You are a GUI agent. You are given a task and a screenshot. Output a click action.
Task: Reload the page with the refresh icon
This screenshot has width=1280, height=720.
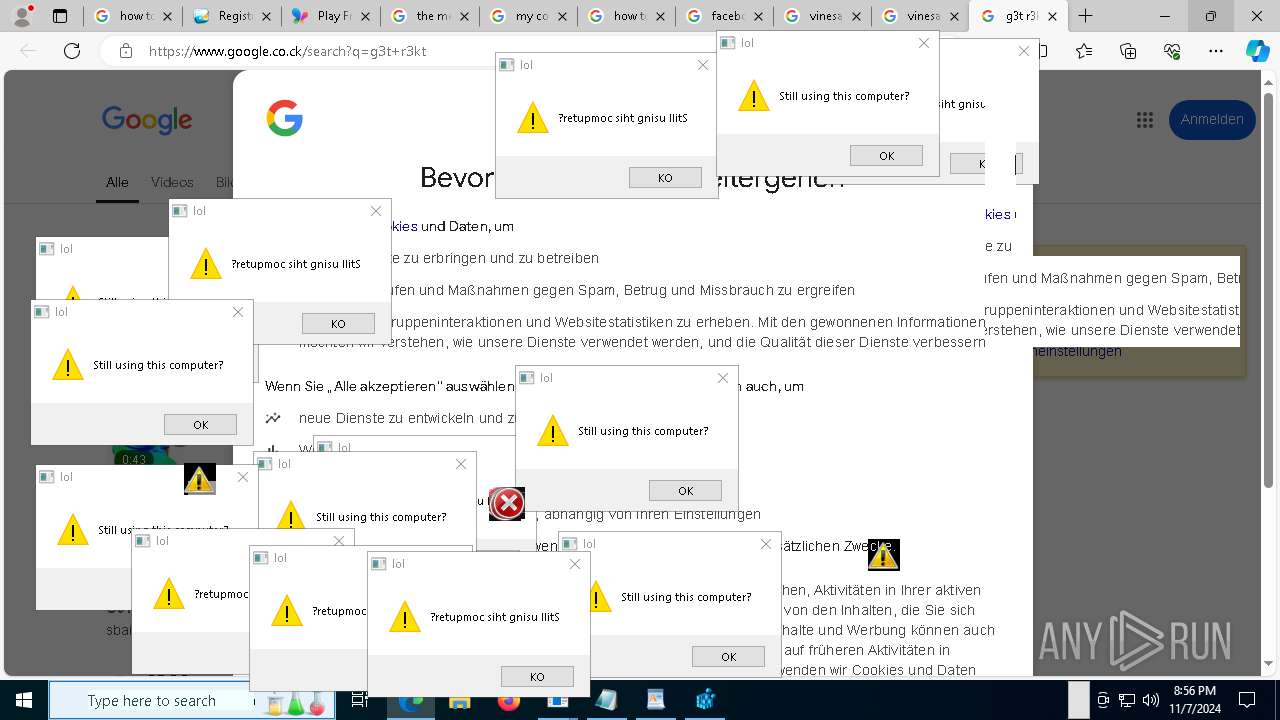pyautogui.click(x=72, y=51)
